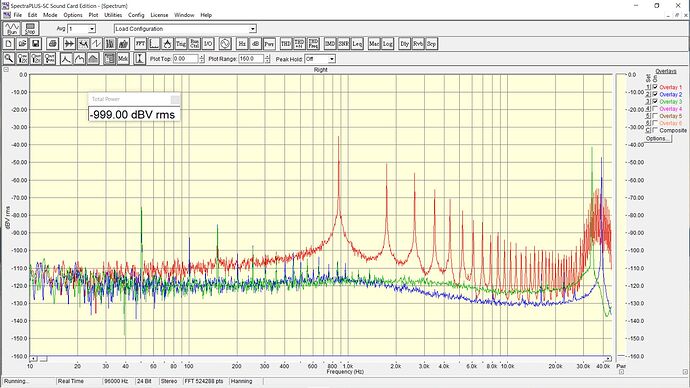Click the SNR measurement icon
Screen dimensions: 690x388
[343, 44]
